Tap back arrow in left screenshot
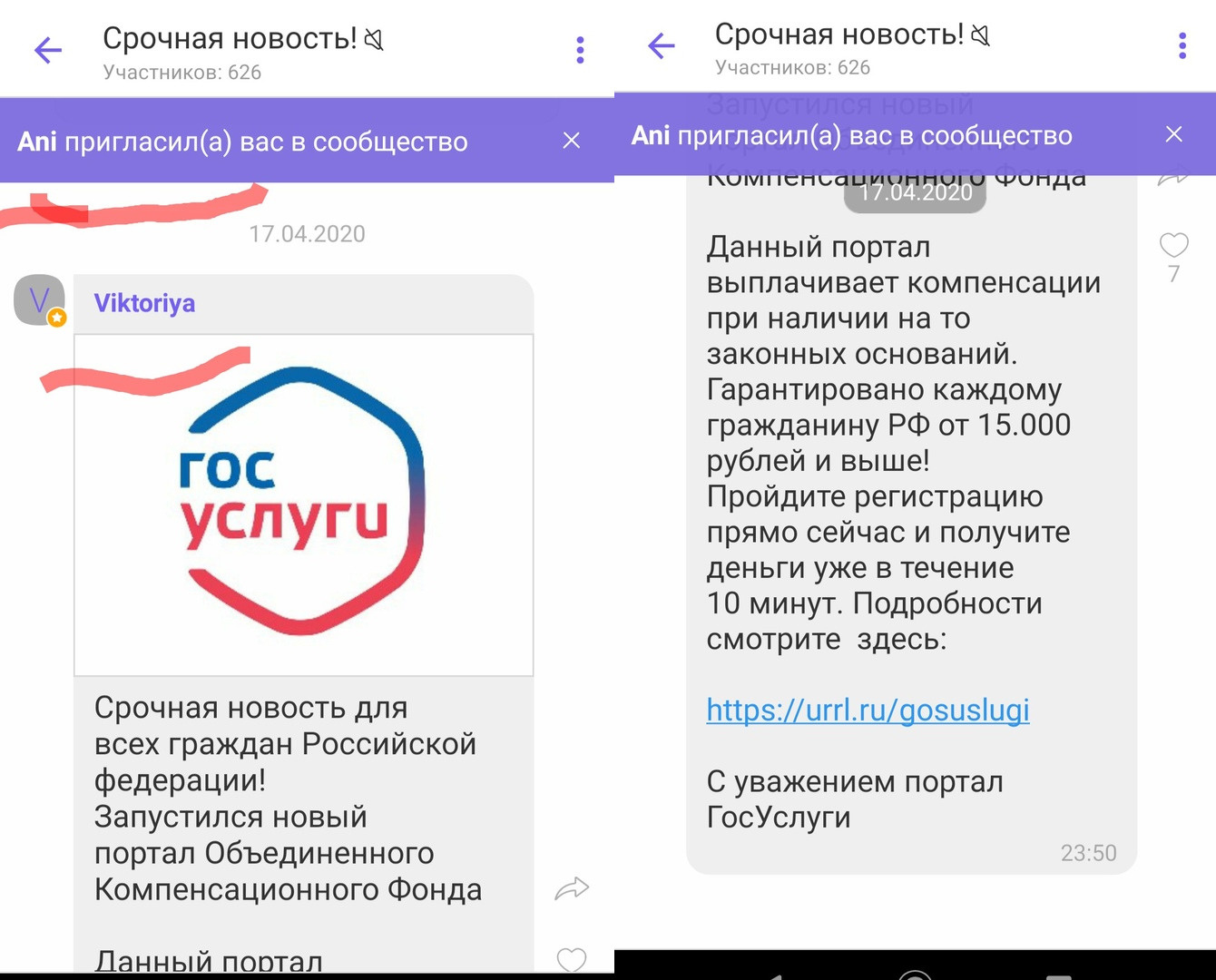Image resolution: width=1216 pixels, height=980 pixels. click(48, 50)
